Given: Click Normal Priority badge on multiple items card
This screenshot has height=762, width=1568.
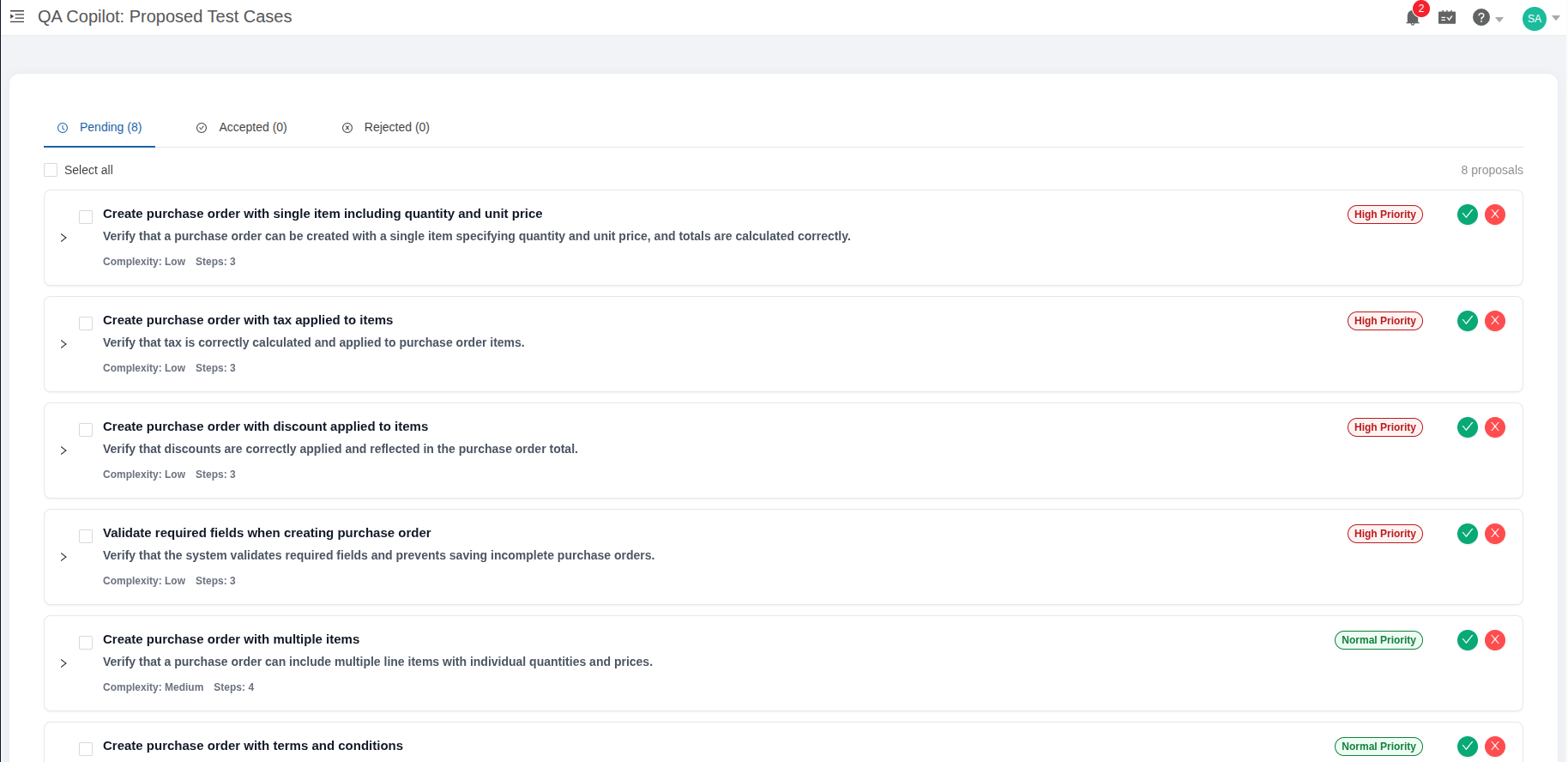Looking at the screenshot, I should (1378, 640).
